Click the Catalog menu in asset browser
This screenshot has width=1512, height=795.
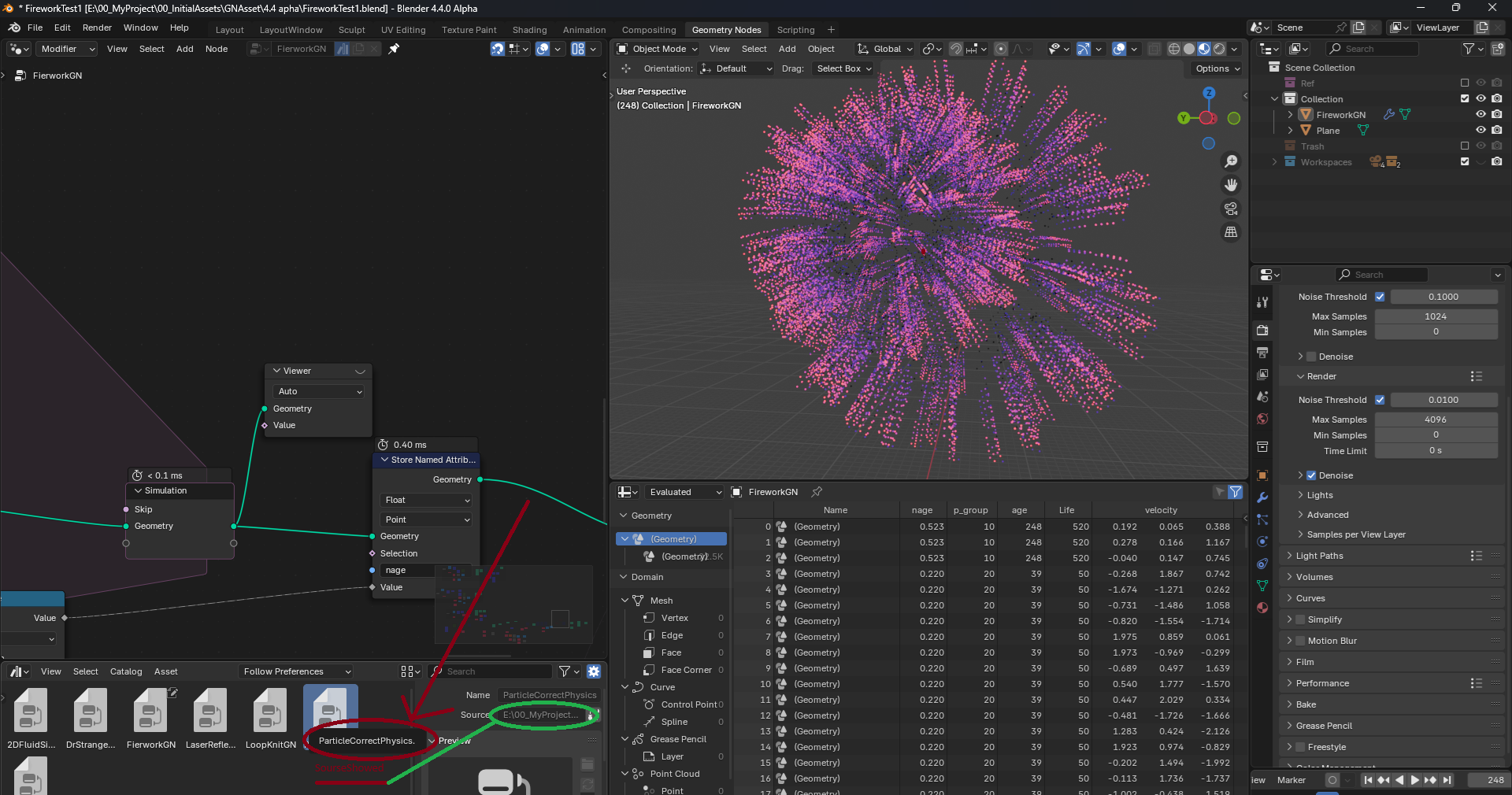point(126,671)
